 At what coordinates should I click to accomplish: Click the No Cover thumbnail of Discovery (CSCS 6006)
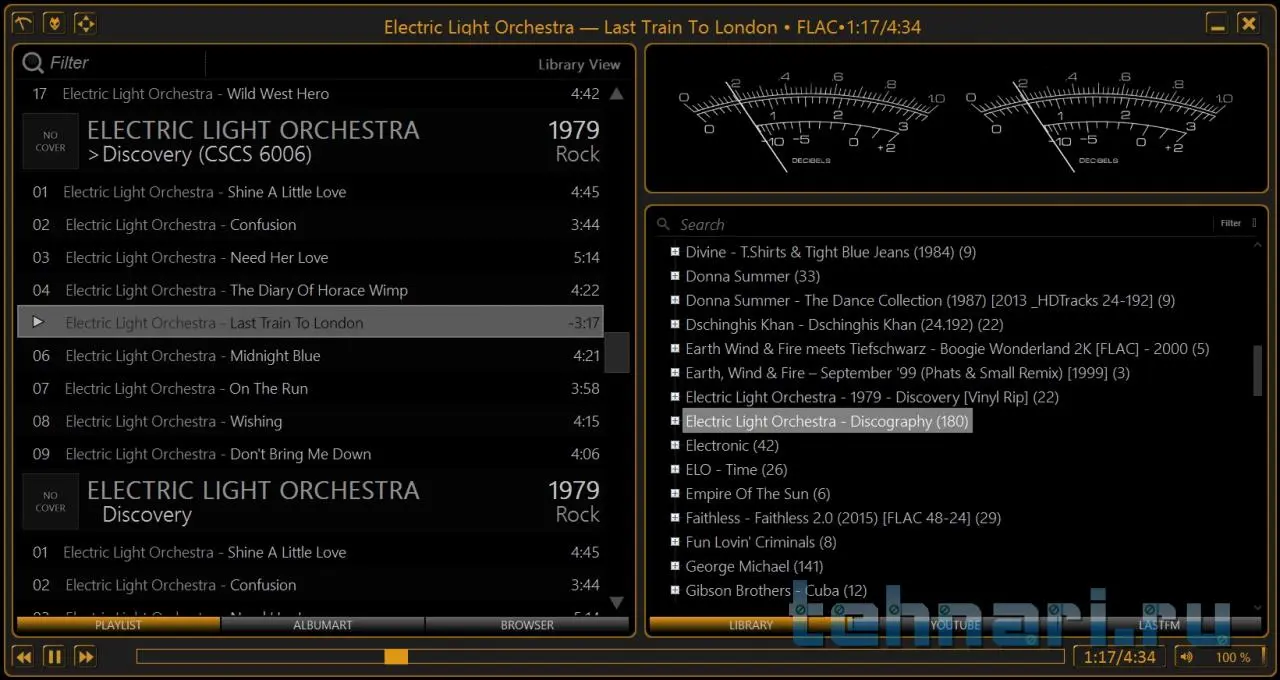point(50,141)
